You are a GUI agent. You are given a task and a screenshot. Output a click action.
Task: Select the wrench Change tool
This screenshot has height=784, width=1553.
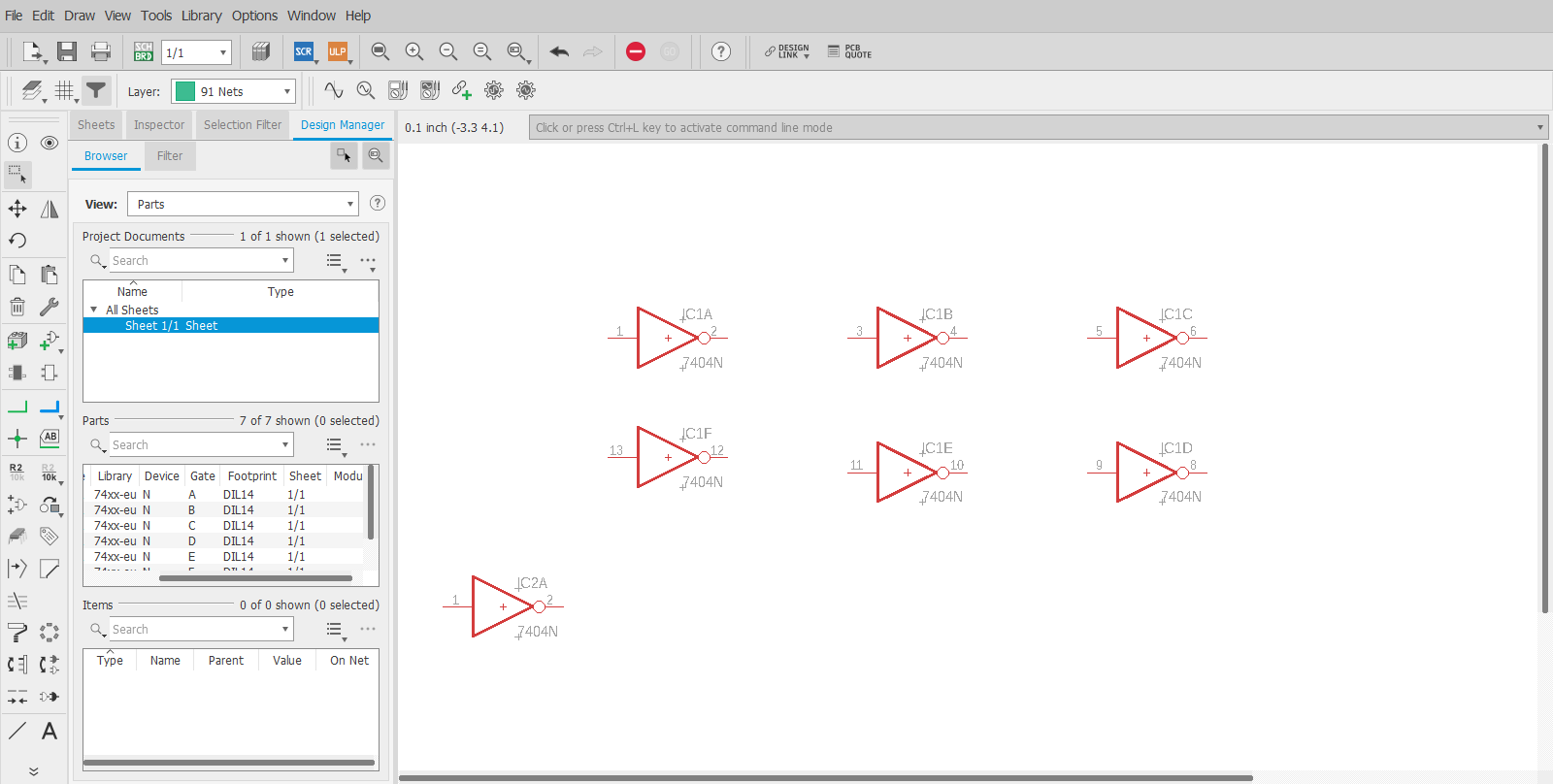coord(50,308)
